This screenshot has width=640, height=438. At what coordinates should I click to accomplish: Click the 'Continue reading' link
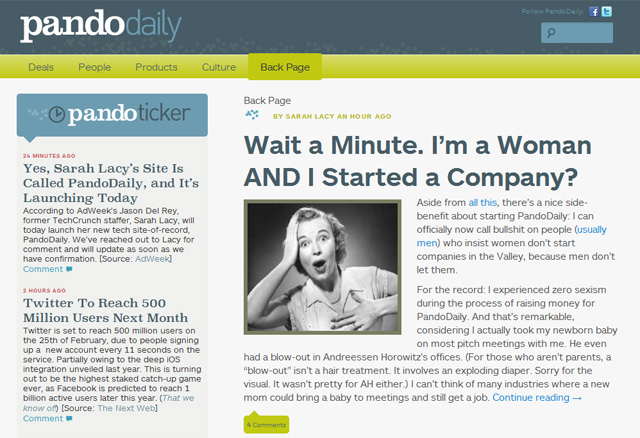coord(536,397)
